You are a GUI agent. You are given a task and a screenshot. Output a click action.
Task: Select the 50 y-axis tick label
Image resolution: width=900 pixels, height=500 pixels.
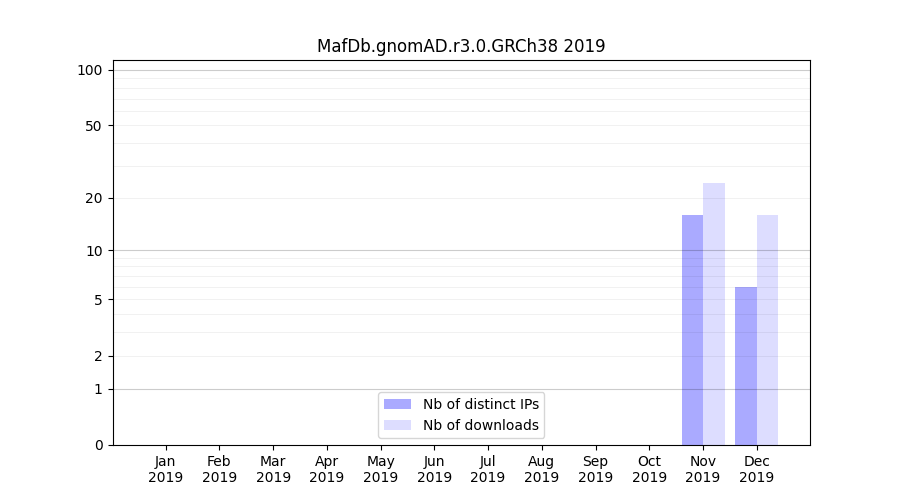click(x=94, y=126)
